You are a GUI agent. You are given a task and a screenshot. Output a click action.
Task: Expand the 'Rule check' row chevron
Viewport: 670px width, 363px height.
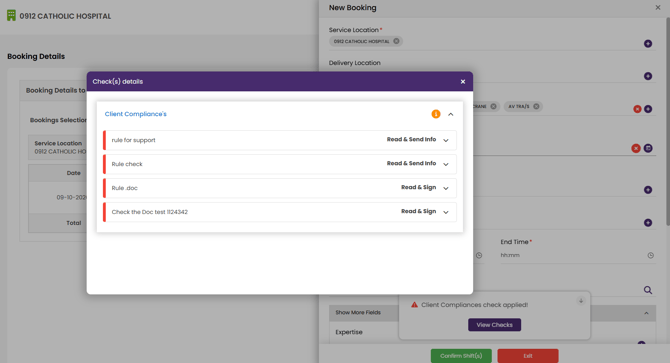coord(446,164)
